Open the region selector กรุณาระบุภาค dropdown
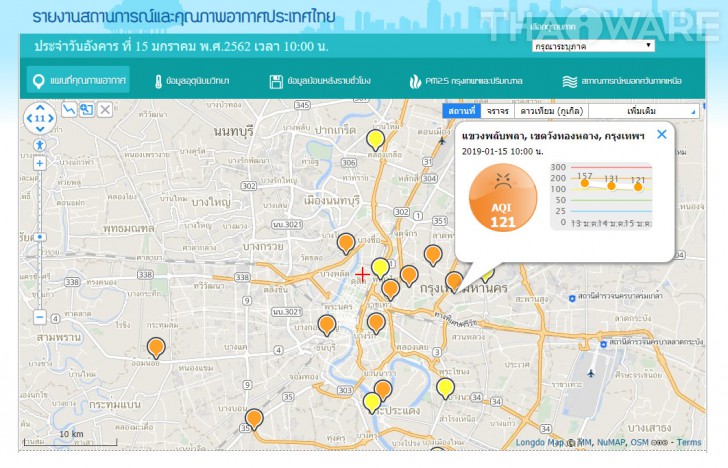The height and width of the screenshot is (468, 728). 593,46
